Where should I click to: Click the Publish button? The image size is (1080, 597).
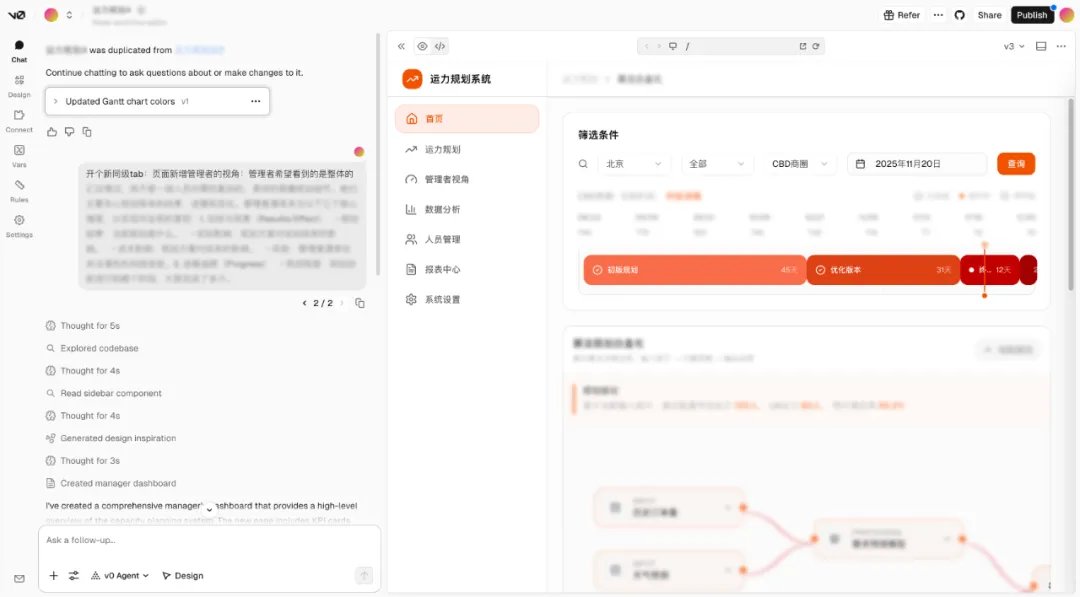[1032, 15]
